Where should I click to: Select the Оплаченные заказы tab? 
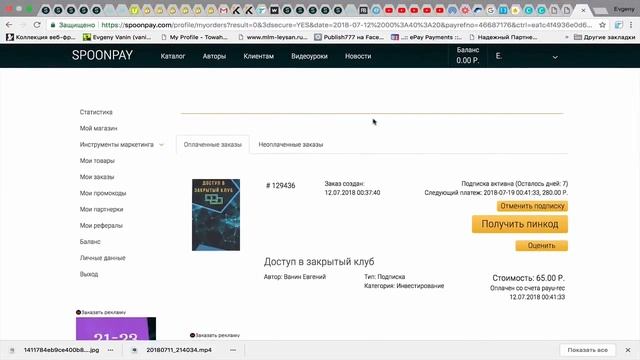213,144
